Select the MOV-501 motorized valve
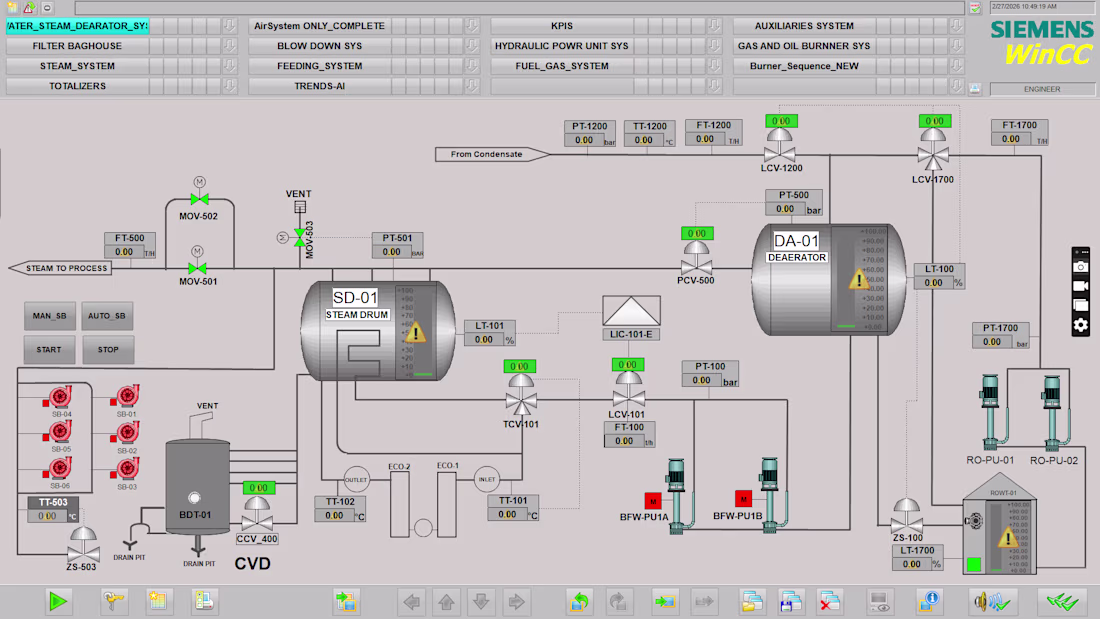Image resolution: width=1100 pixels, height=619 pixels. 197,268
